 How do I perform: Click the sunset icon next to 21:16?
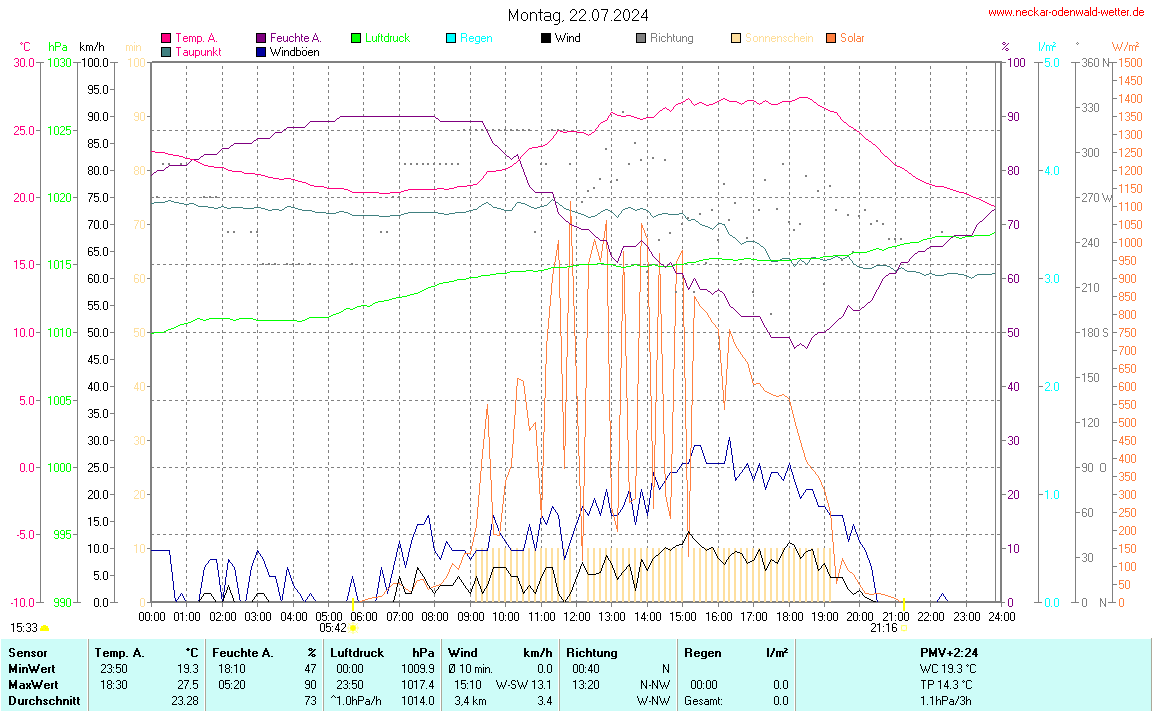(x=904, y=628)
